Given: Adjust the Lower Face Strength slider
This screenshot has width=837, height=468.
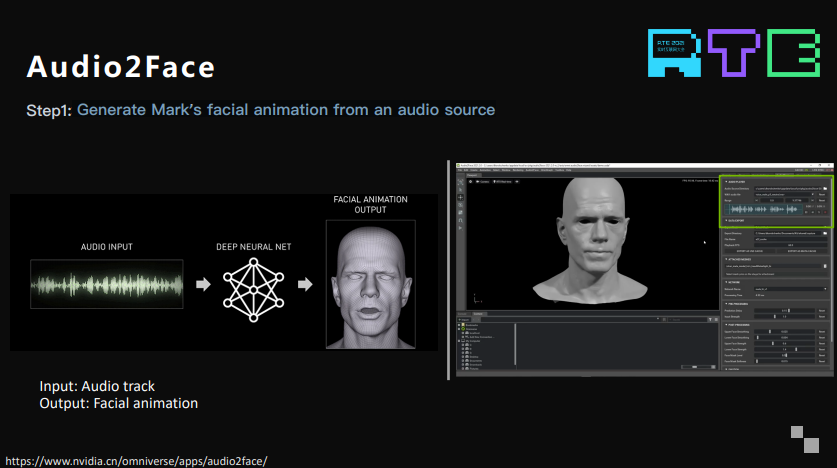Looking at the screenshot, I should tap(784, 350).
